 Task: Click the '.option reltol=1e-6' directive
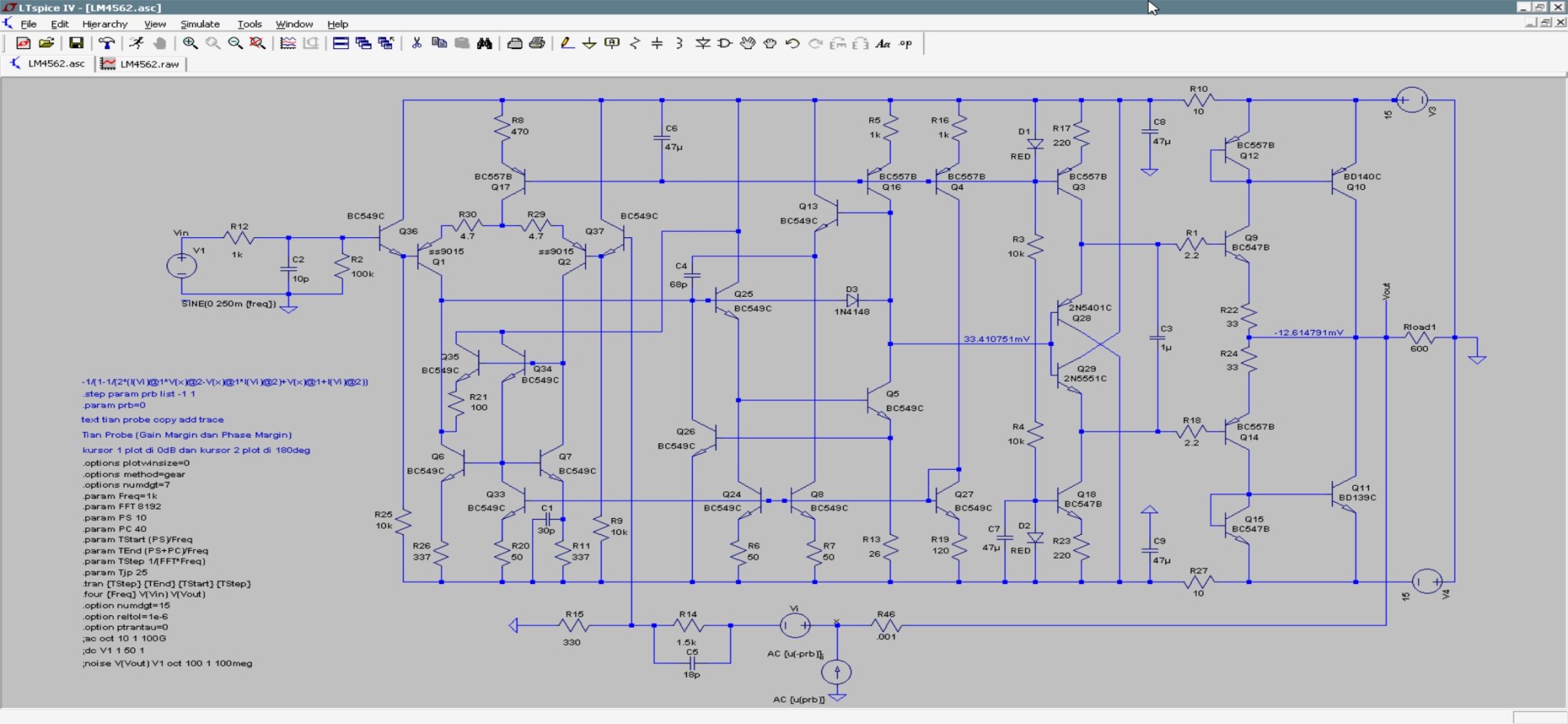(x=125, y=616)
